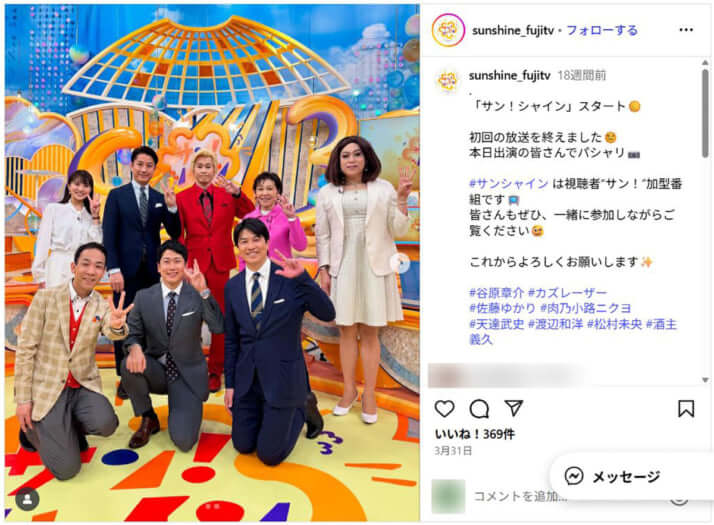Open the three-dot more options menu
Image resolution: width=714 pixels, height=525 pixels.
(686, 30)
